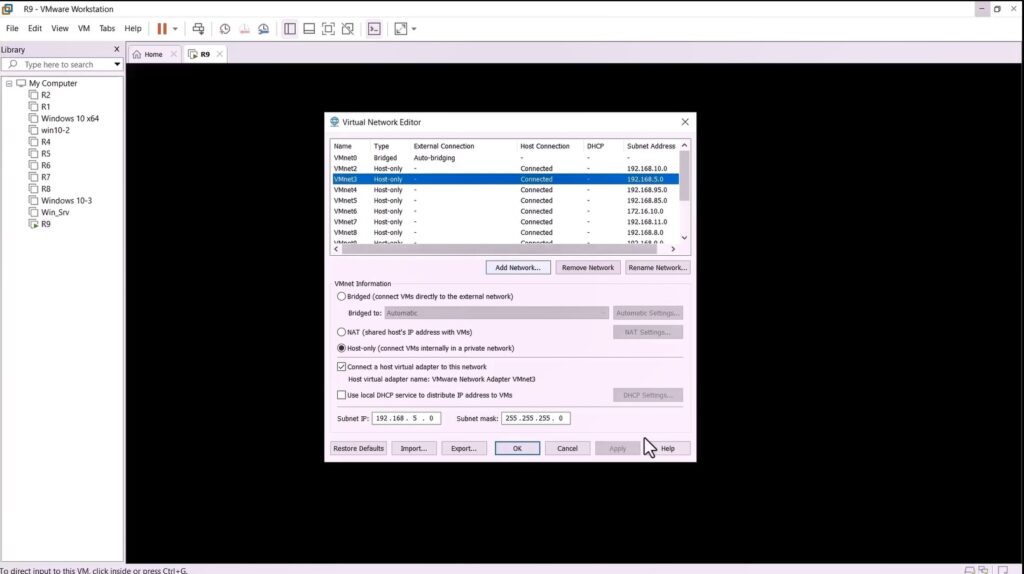Screen dimensions: 1024x574
Task: Select the NAT radio button
Action: pyautogui.click(x=341, y=332)
